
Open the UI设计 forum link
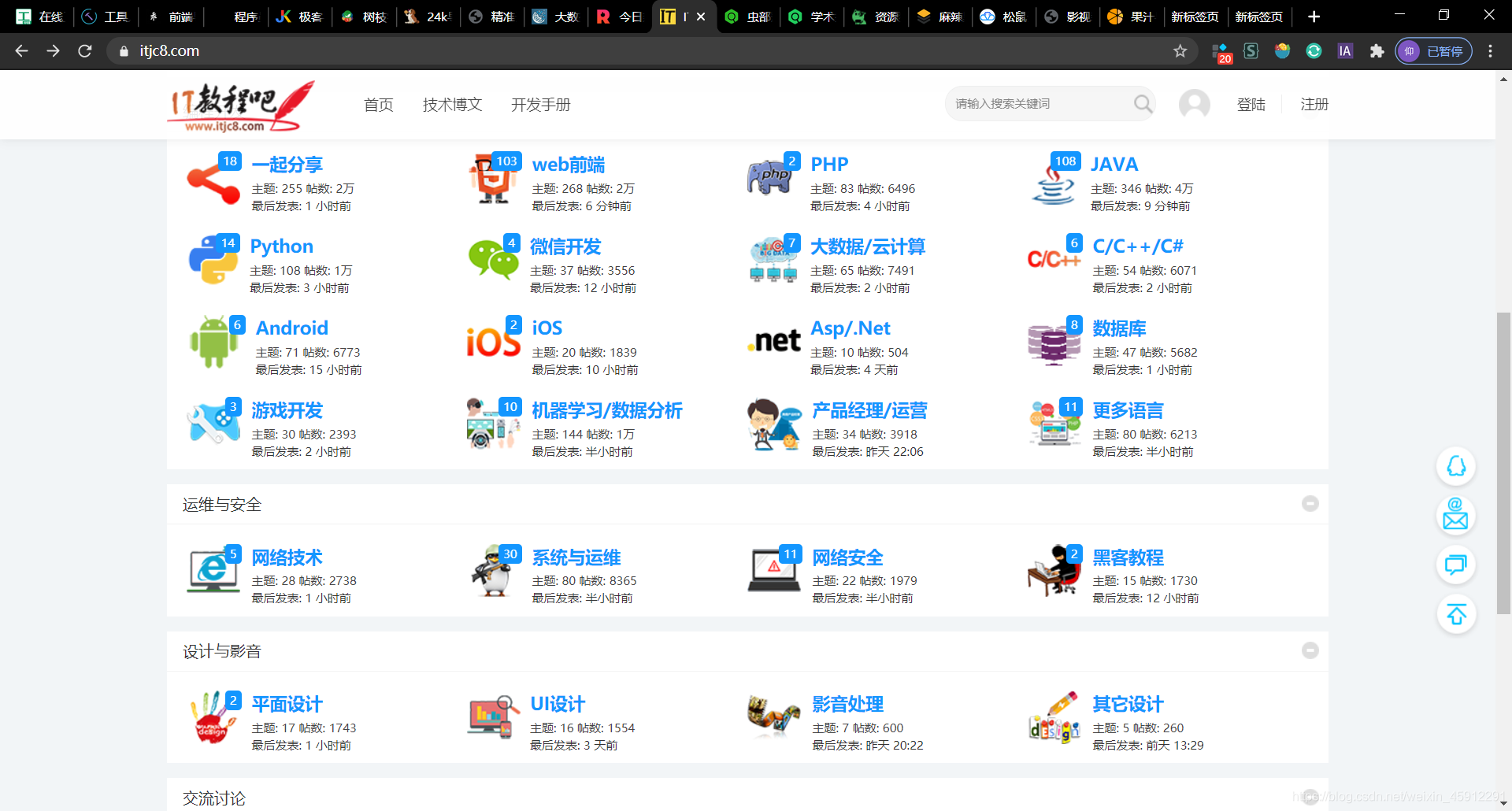click(558, 704)
